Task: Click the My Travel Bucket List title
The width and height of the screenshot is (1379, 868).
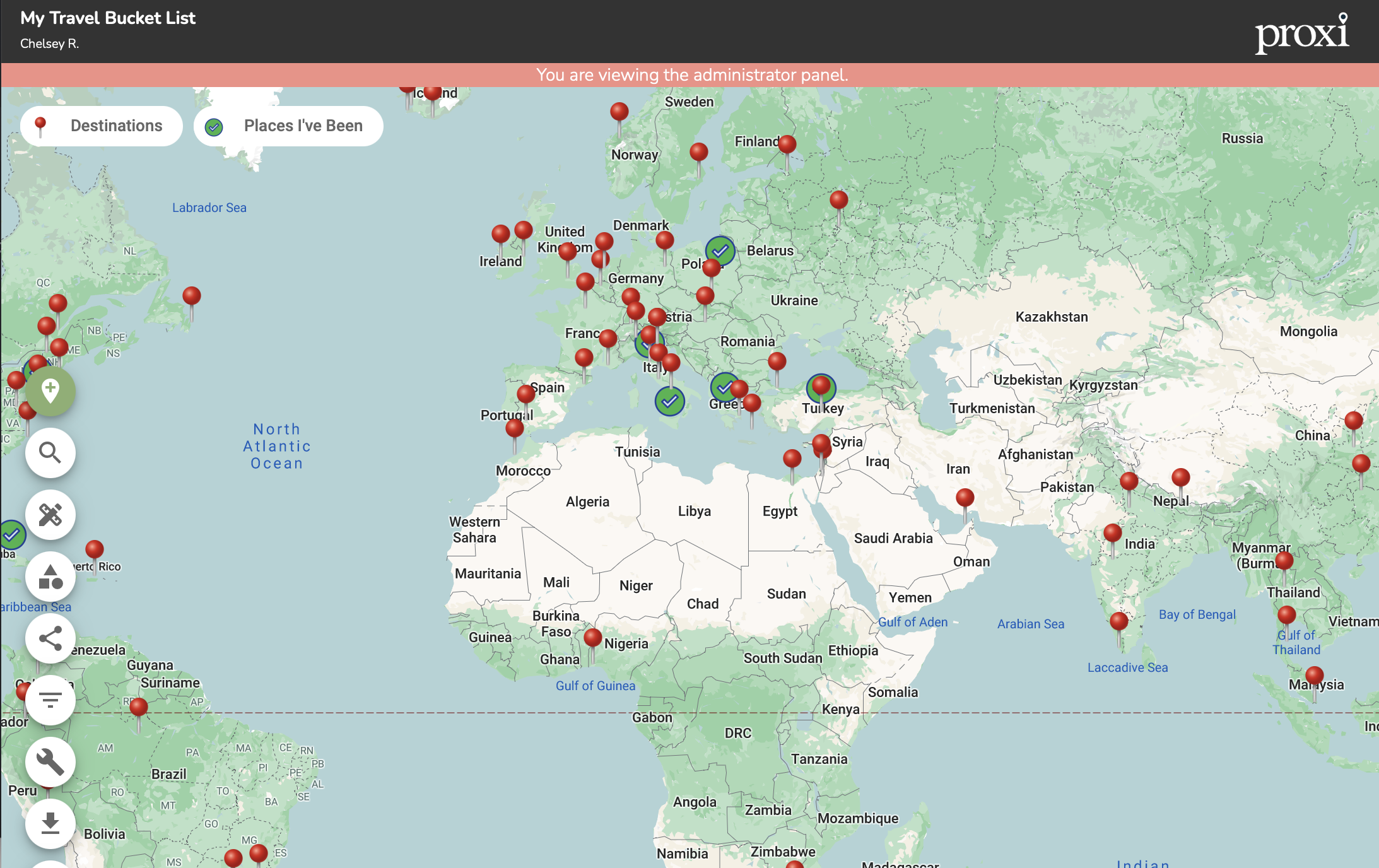Action: tap(108, 18)
